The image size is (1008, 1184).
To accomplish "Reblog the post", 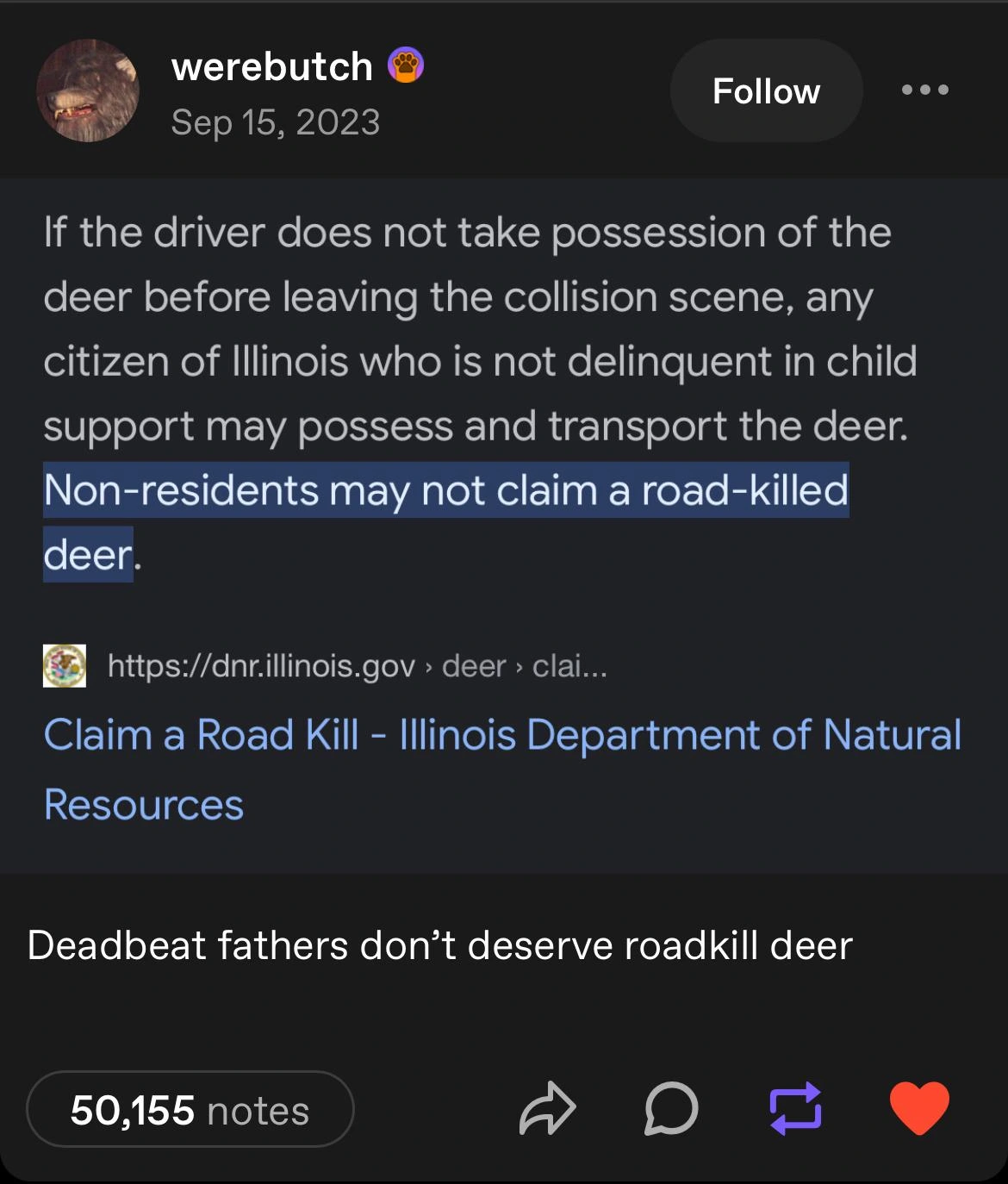I will 794,1109.
